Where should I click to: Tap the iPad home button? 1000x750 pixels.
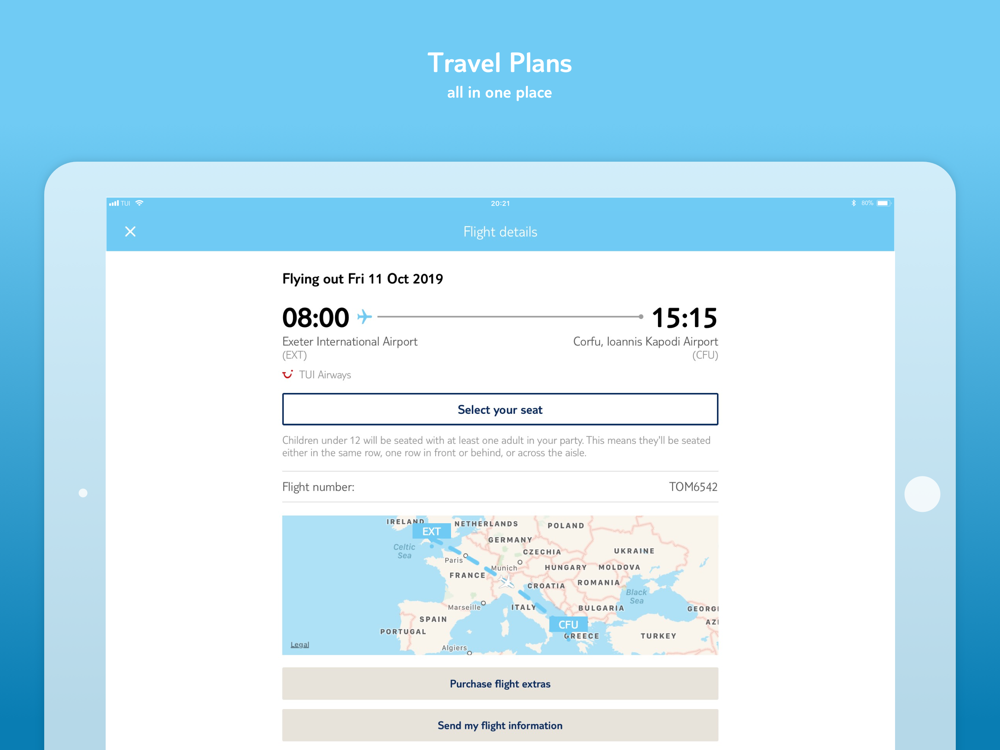tap(922, 494)
